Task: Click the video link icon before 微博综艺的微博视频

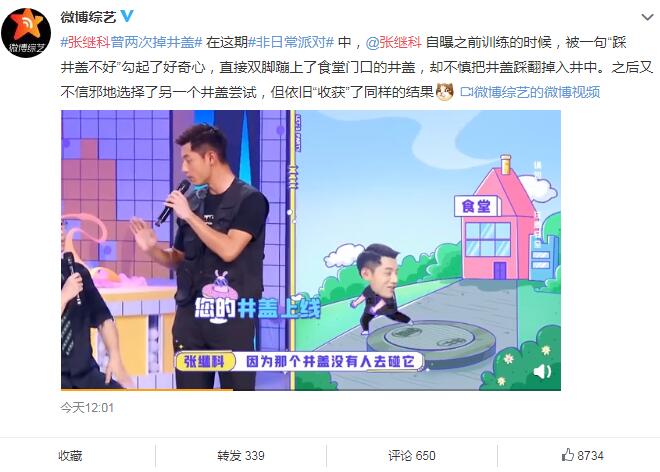Action: point(466,92)
